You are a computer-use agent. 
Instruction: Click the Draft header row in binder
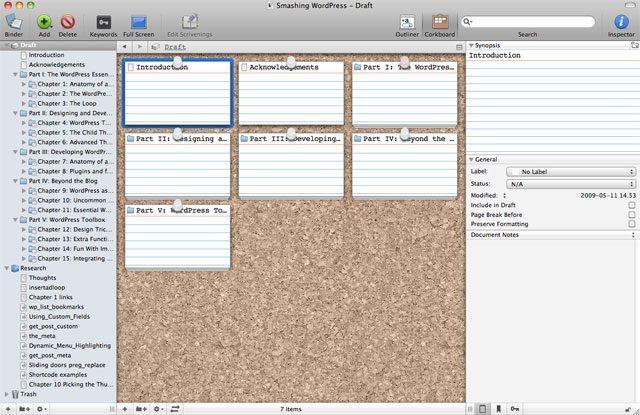58,45
